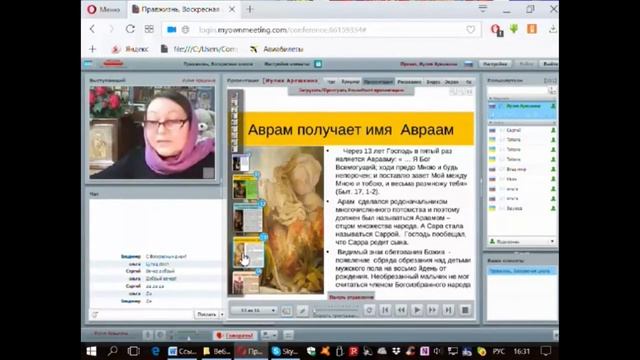Jump to the first slide

coord(385,310)
